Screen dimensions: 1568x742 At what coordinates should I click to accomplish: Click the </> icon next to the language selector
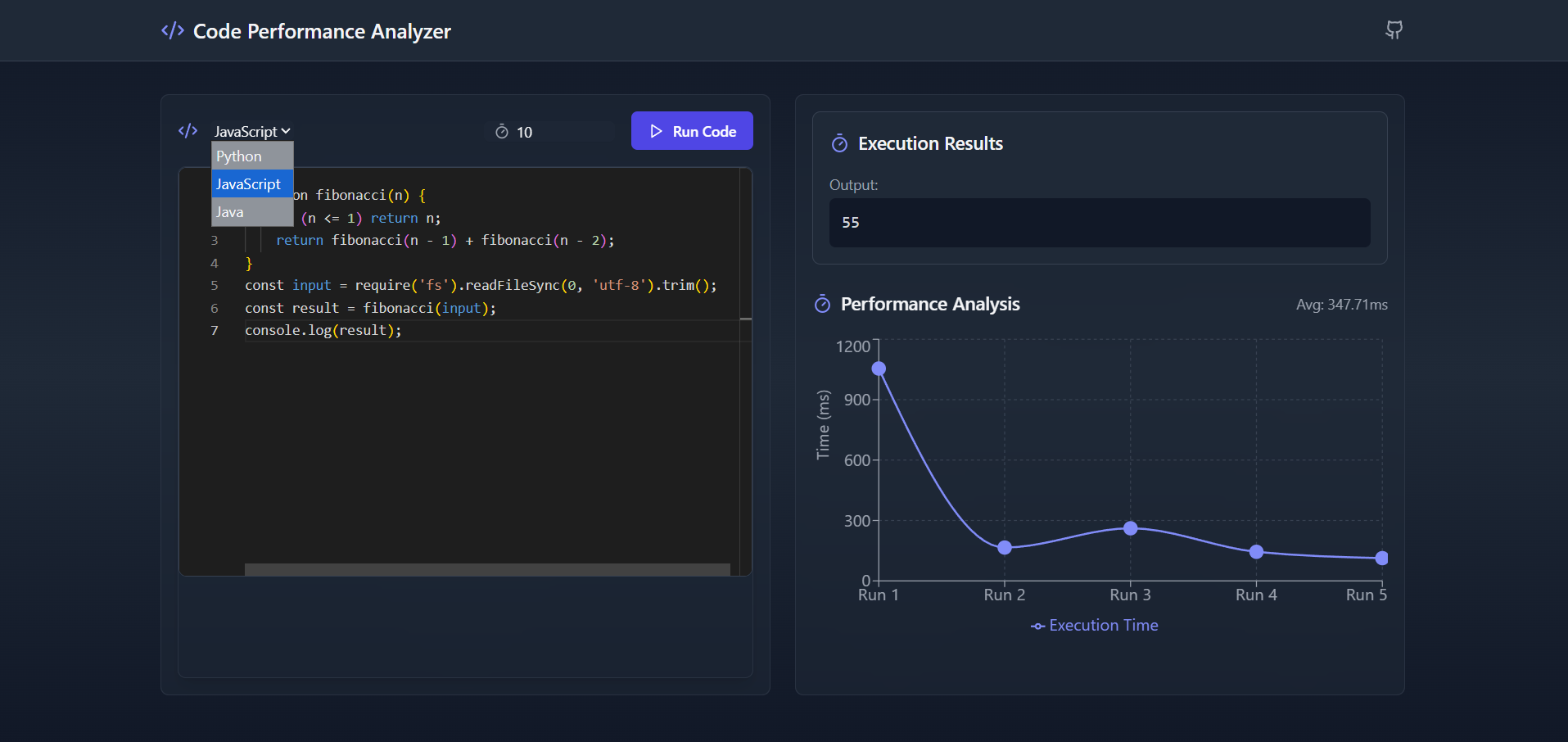[x=188, y=130]
